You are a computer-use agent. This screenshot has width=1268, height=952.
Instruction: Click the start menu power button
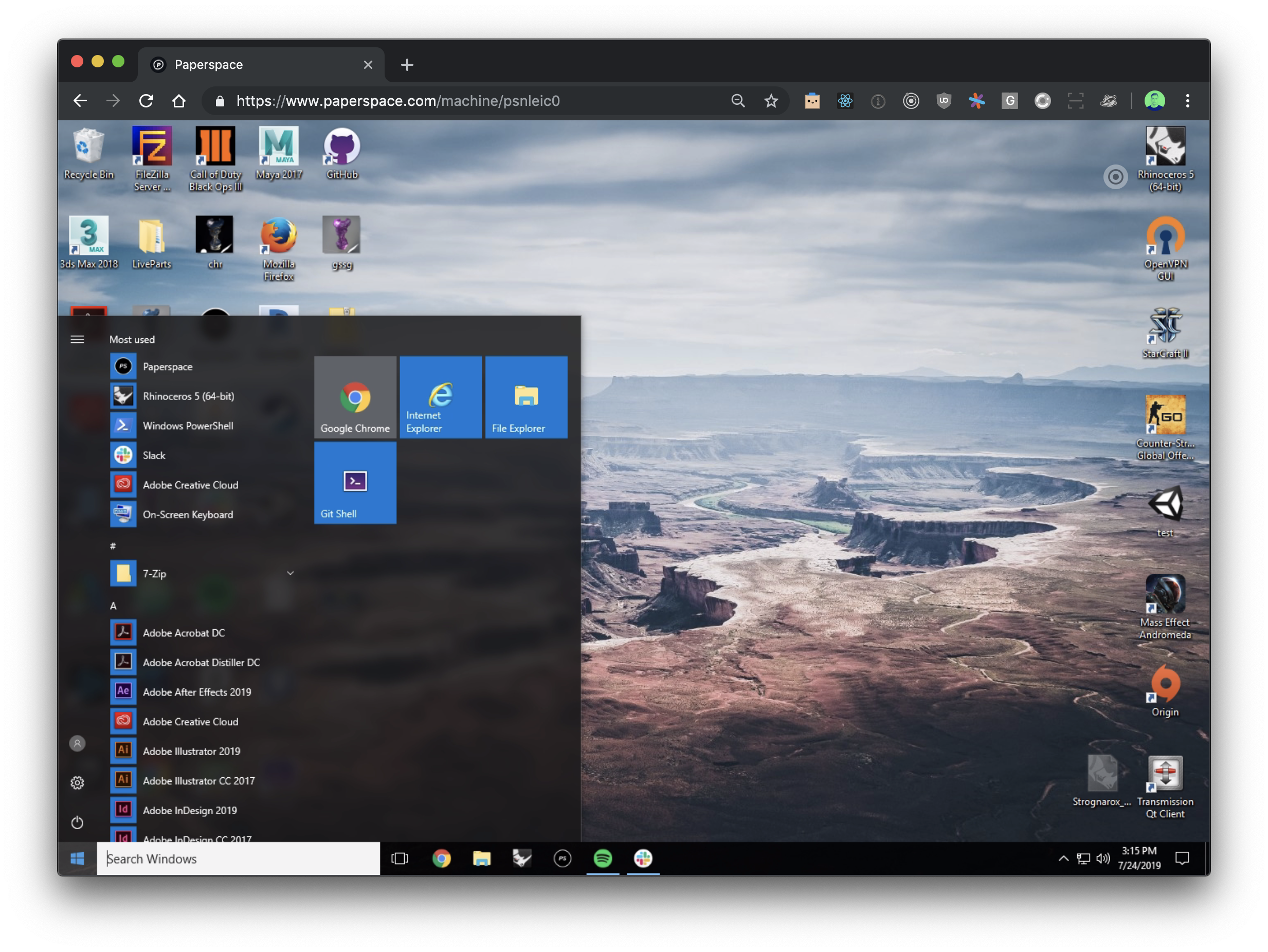(x=78, y=822)
